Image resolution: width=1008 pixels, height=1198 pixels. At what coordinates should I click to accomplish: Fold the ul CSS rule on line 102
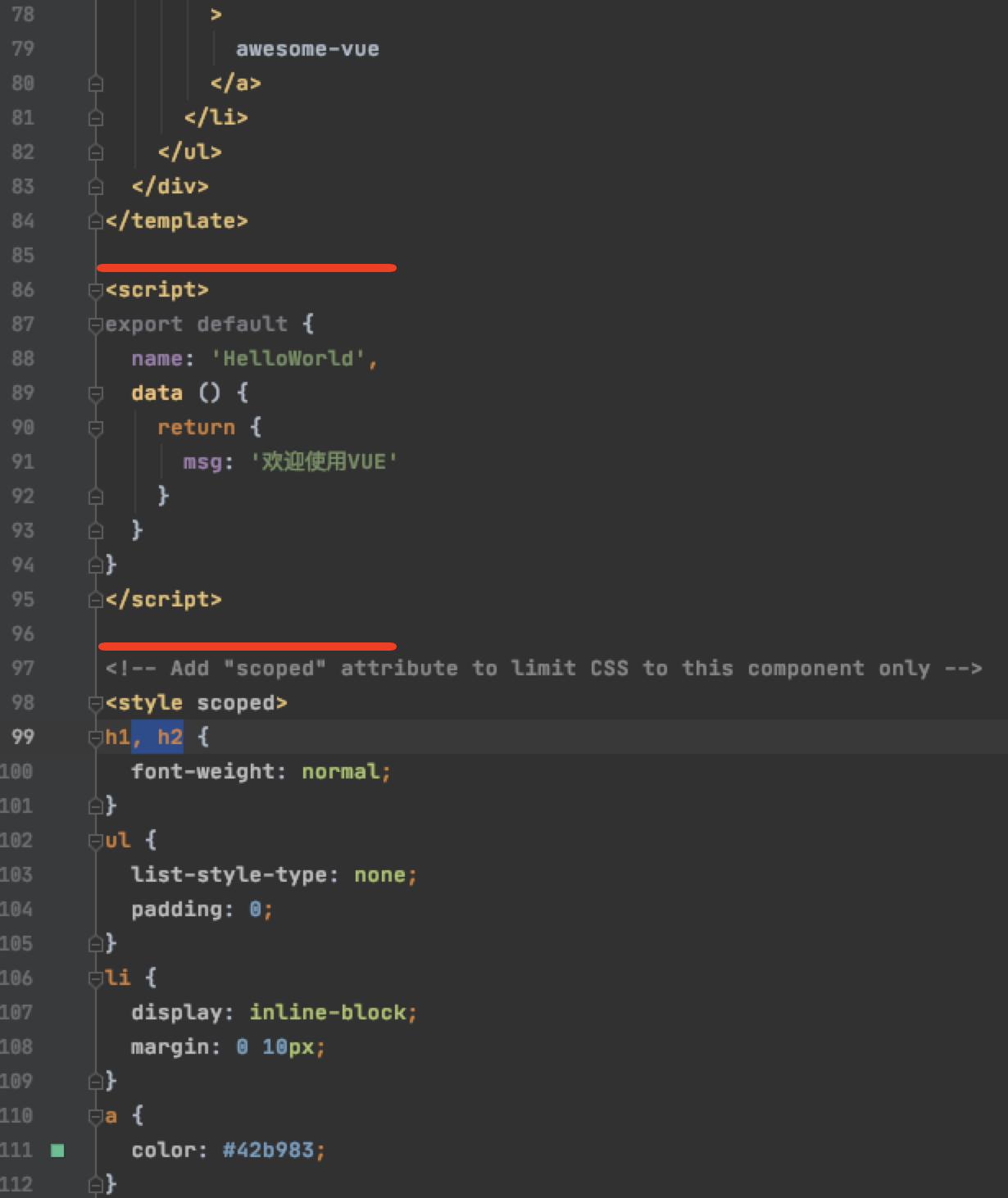tap(96, 841)
